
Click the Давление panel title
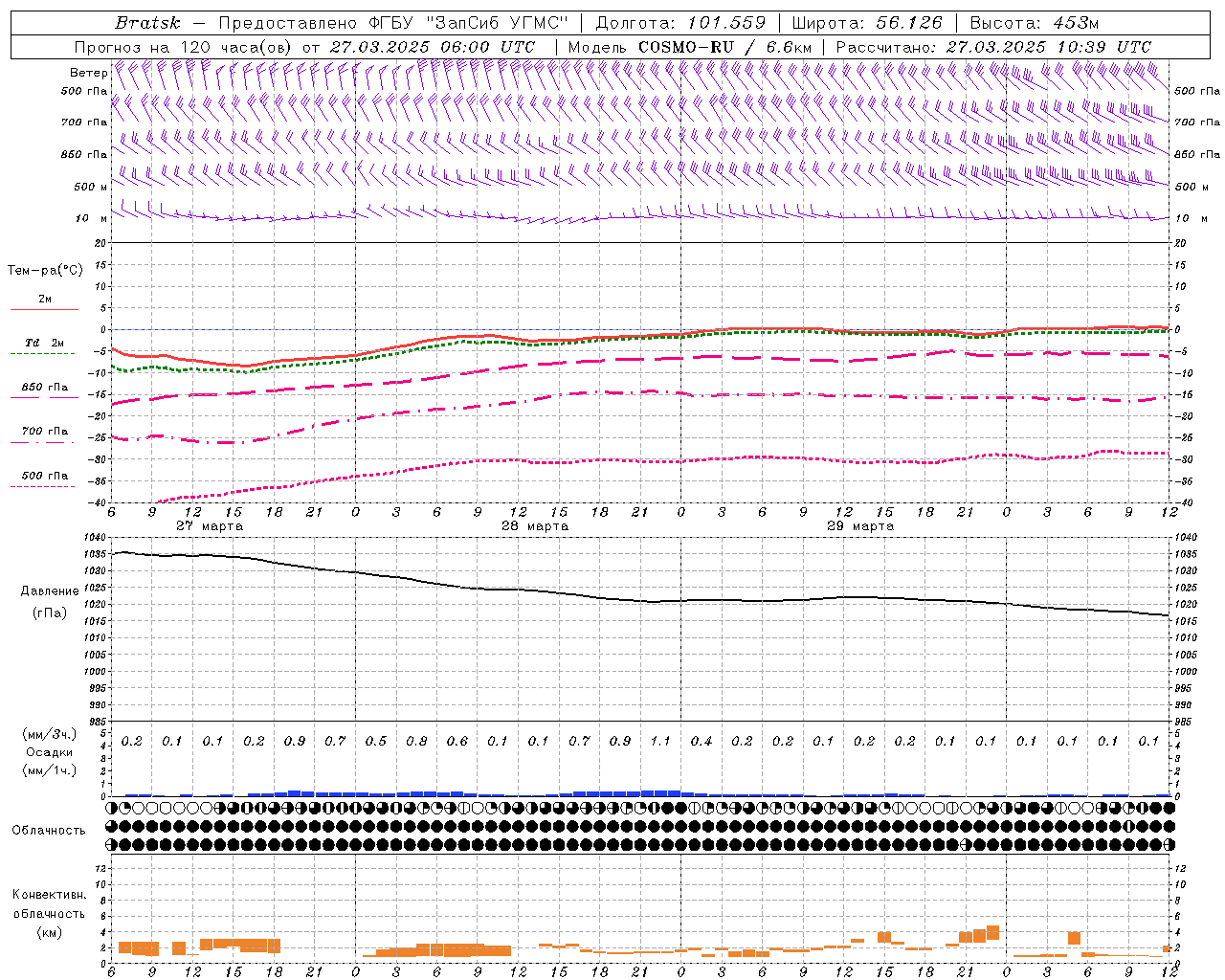point(50,591)
